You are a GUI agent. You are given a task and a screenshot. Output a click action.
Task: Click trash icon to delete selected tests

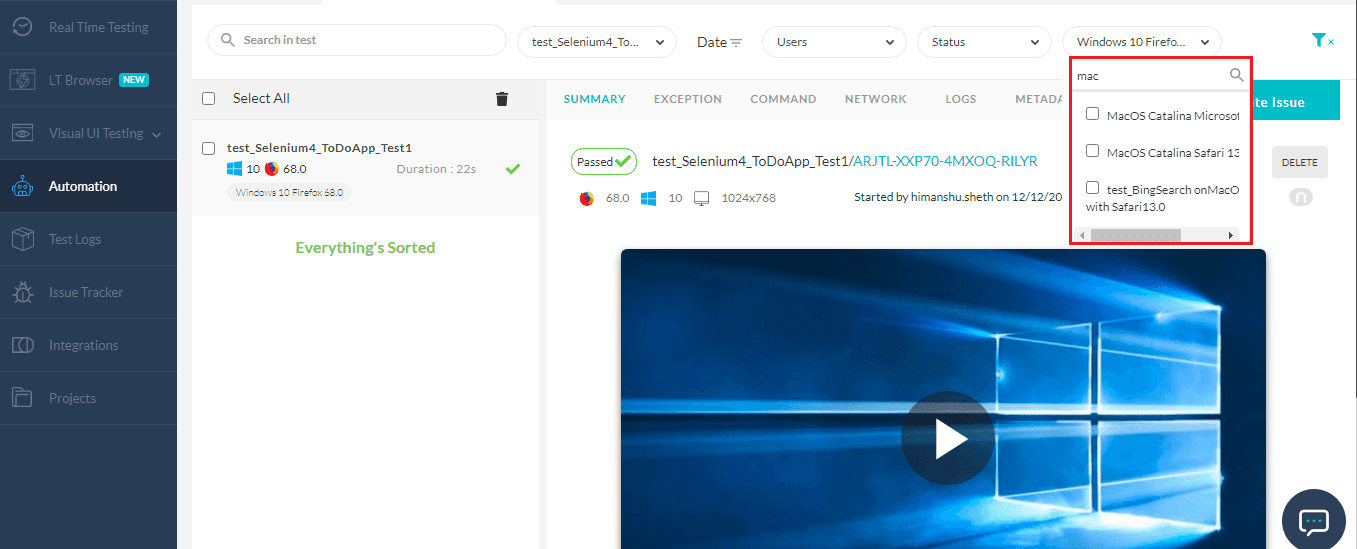[x=502, y=98]
